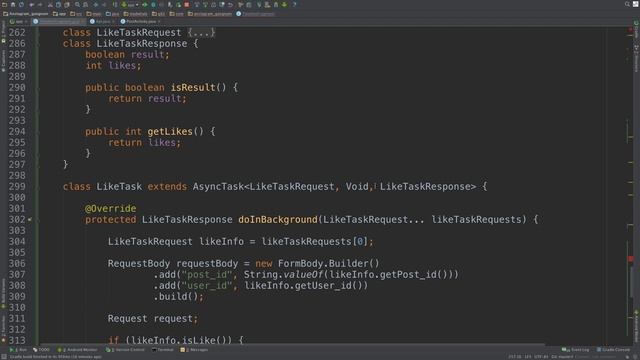Open the TODO tool window
This screenshot has height=360, width=640.
point(41,350)
